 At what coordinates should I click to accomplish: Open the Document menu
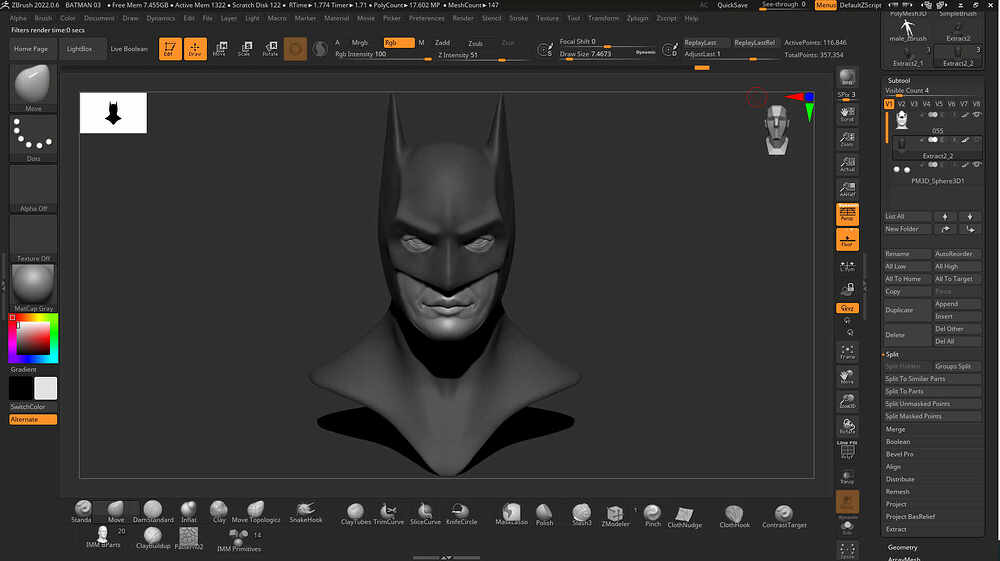tap(99, 18)
